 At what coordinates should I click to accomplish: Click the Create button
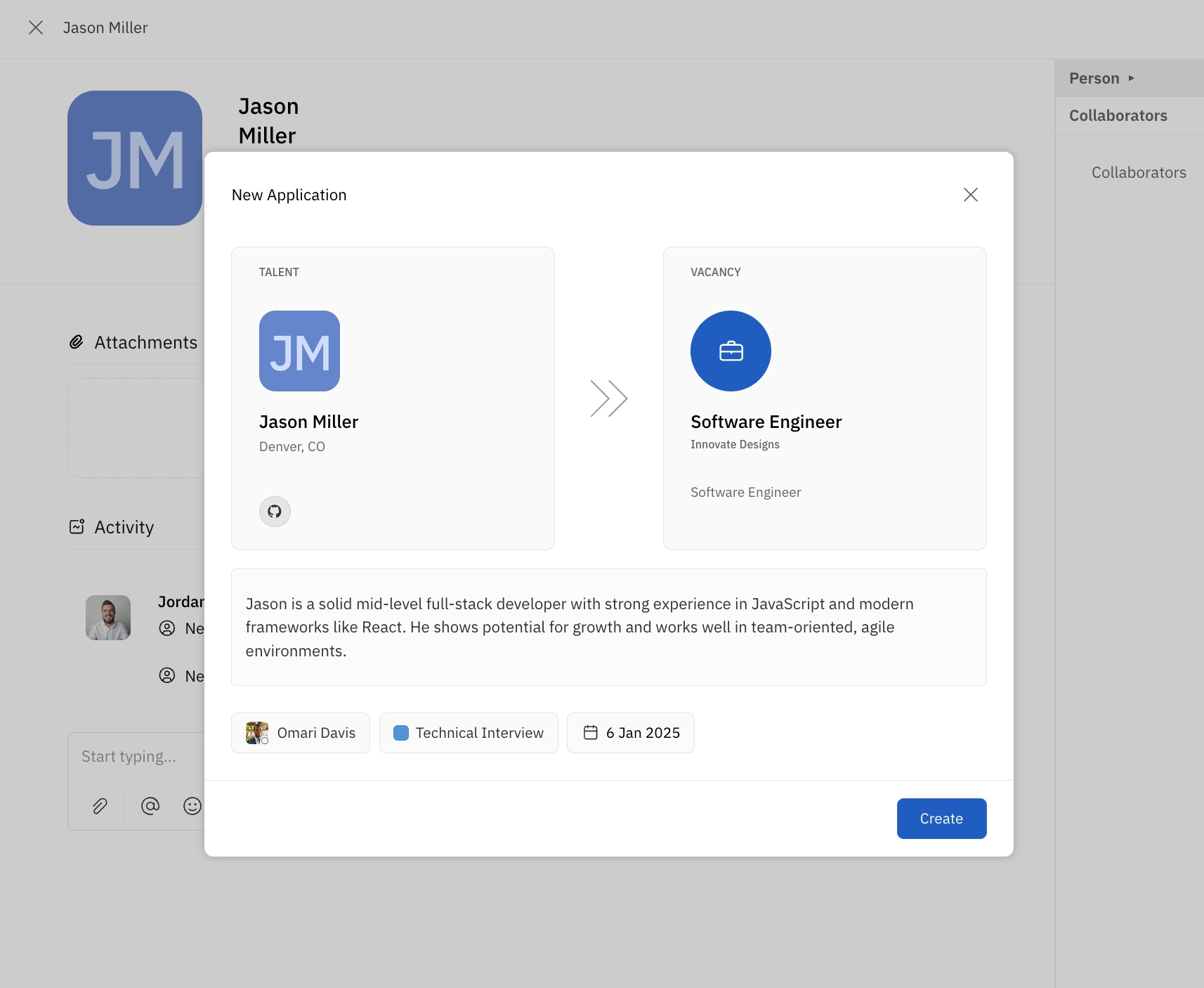pyautogui.click(x=941, y=818)
